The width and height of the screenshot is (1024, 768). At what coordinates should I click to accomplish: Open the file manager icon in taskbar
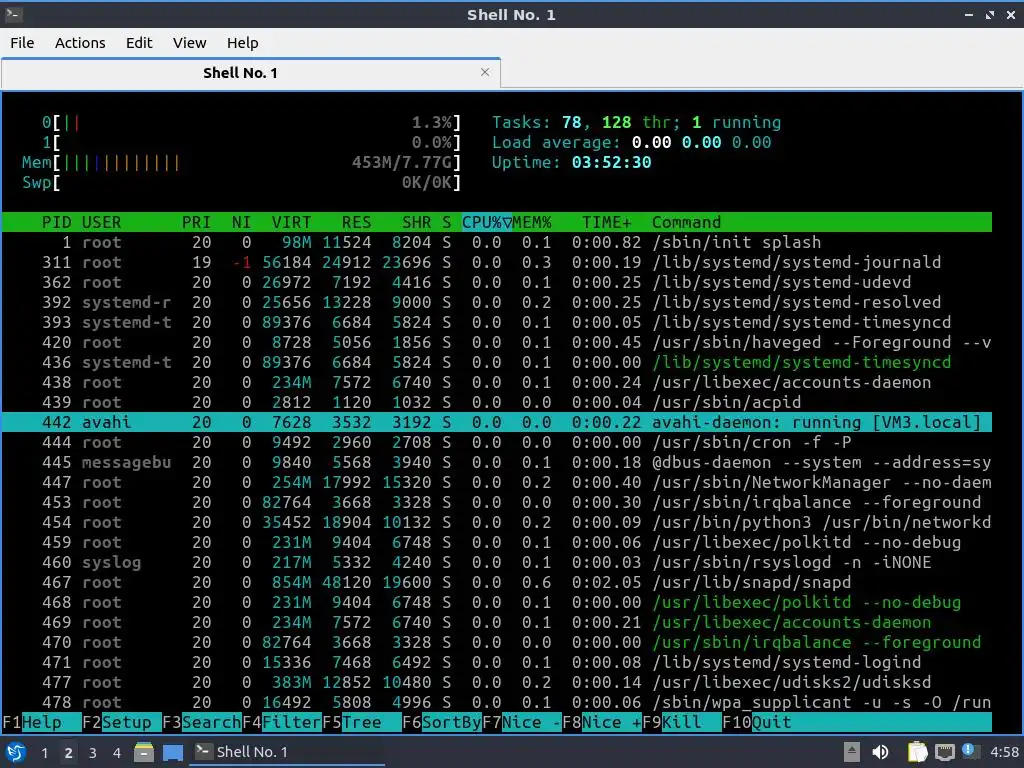click(x=144, y=752)
